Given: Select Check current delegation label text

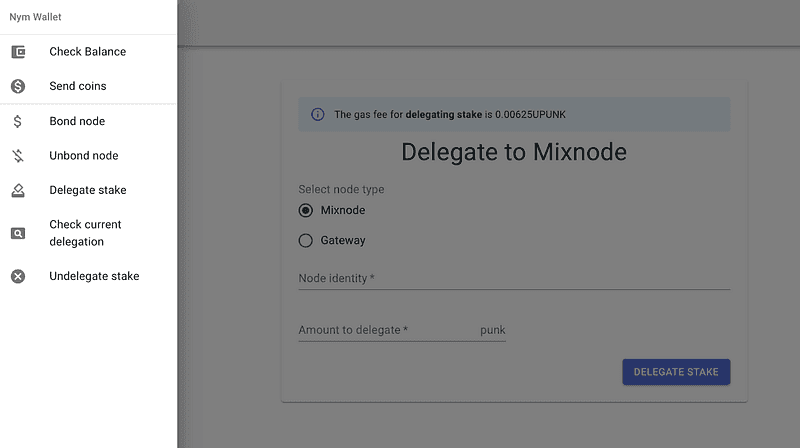Looking at the screenshot, I should click(85, 233).
